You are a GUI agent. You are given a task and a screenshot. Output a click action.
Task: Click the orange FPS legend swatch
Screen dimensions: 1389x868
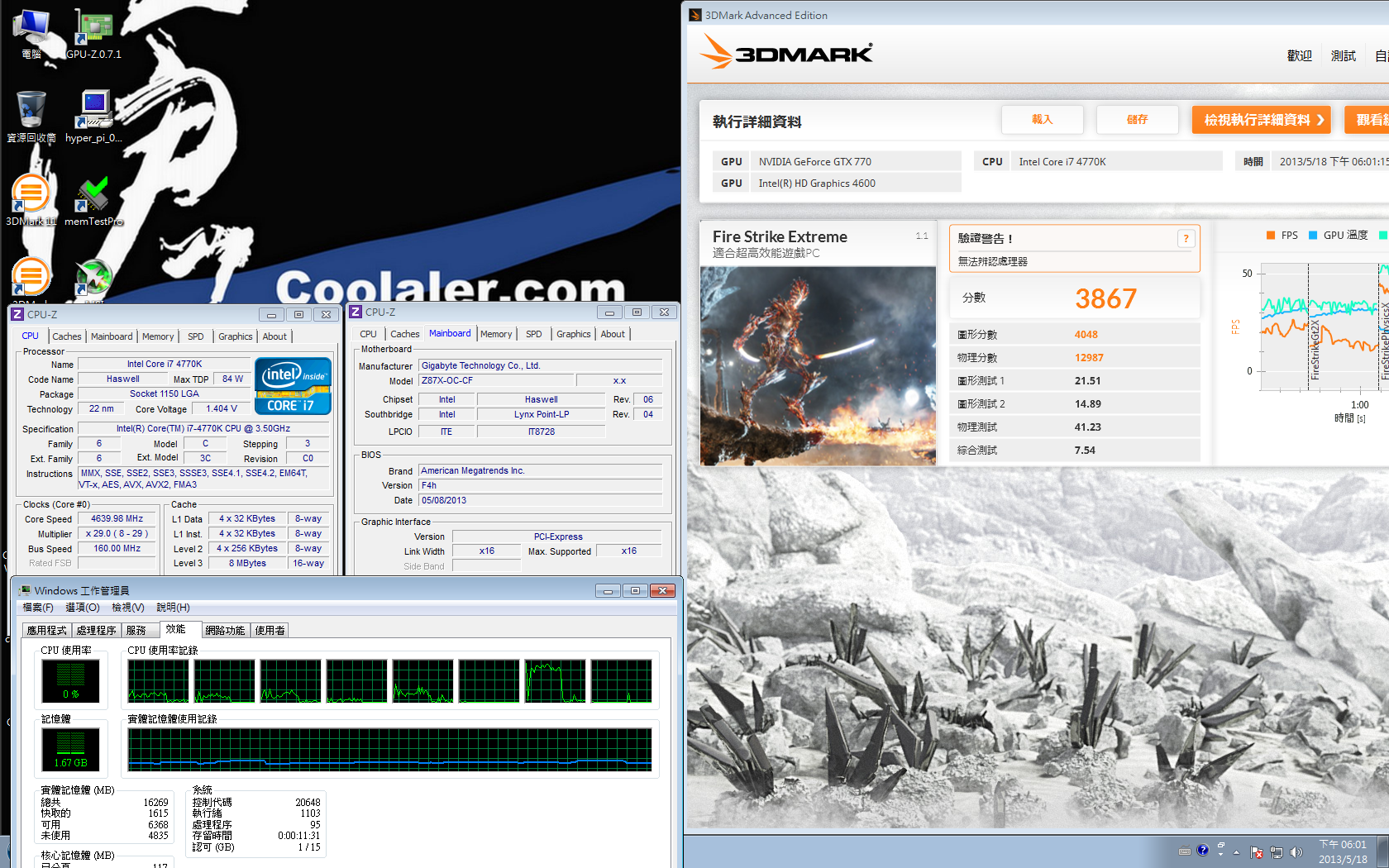pyautogui.click(x=1271, y=236)
